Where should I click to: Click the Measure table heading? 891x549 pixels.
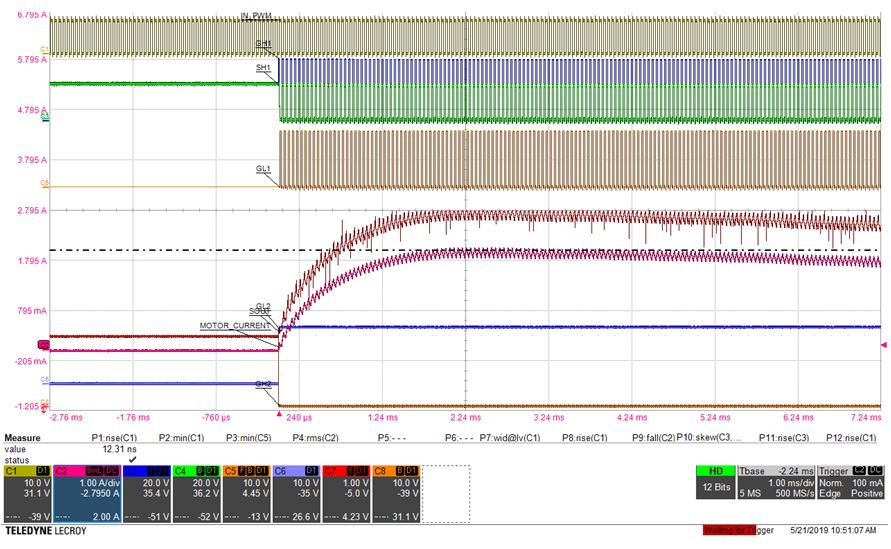click(x=22, y=438)
